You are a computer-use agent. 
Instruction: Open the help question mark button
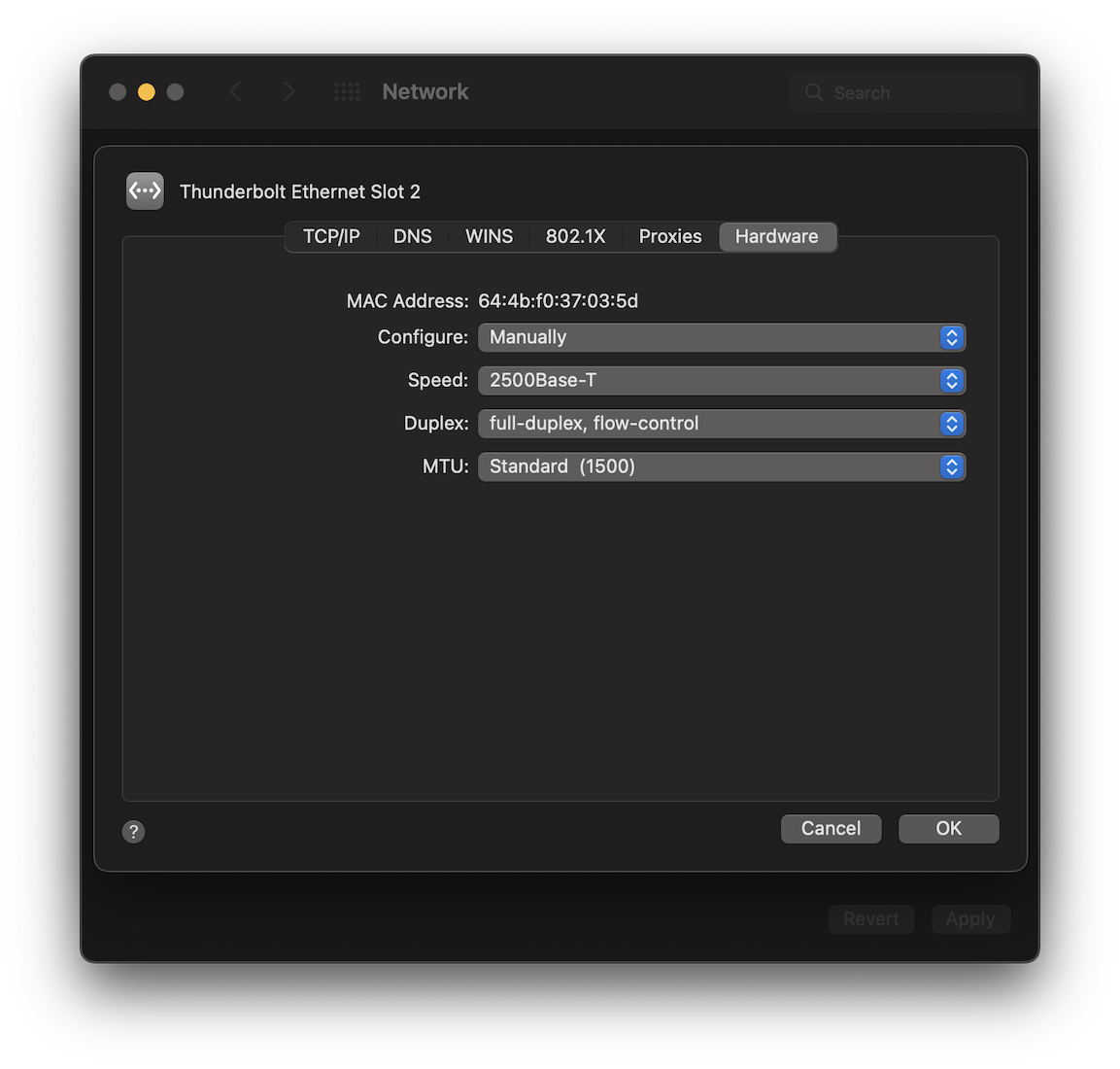point(134,831)
